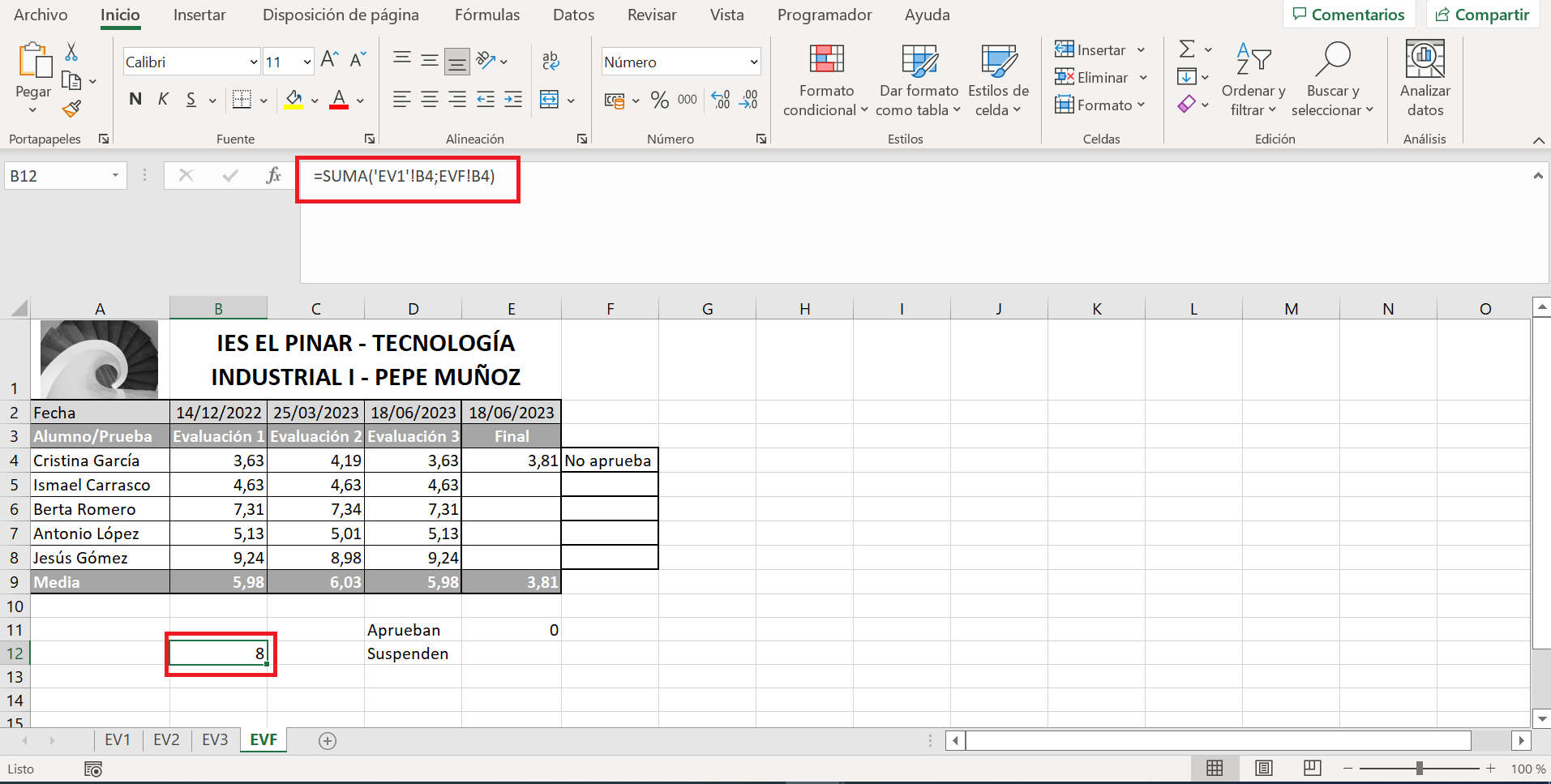Click the Compartir button
The width and height of the screenshot is (1551, 784).
point(1483,15)
